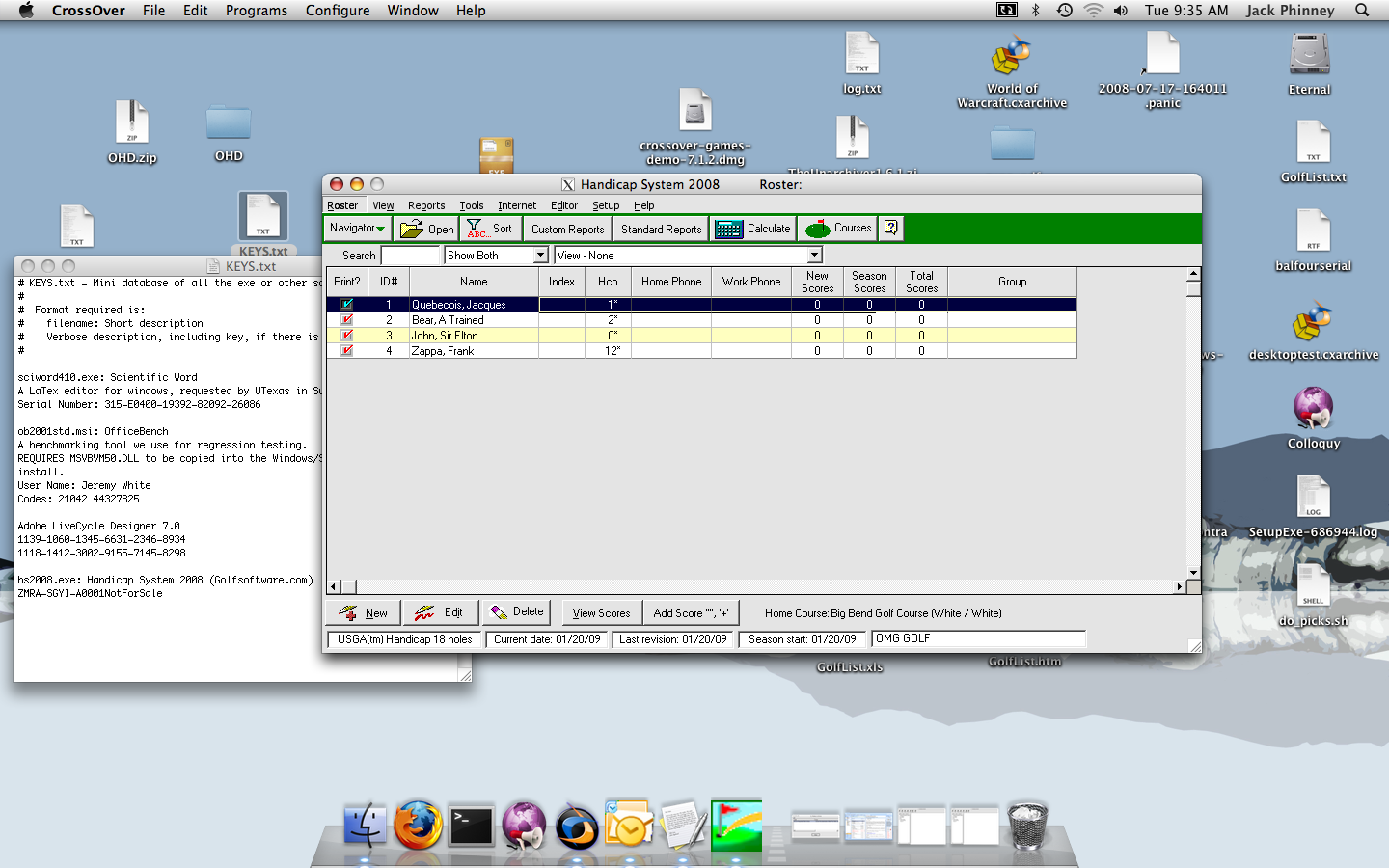Open Finder from the dock
Image resolution: width=1389 pixels, height=868 pixels.
(366, 826)
